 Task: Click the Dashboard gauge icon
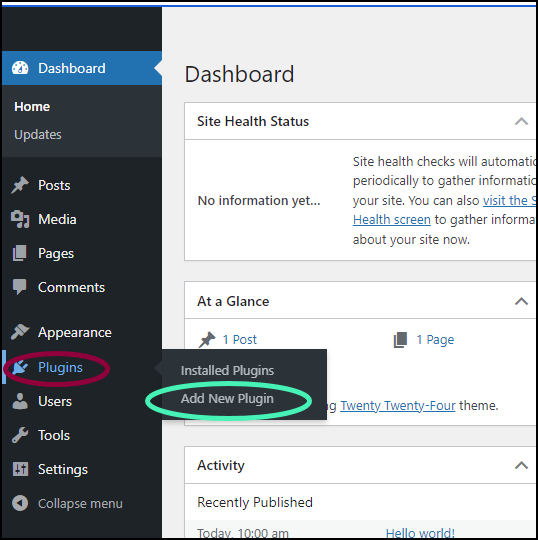[x=20, y=68]
